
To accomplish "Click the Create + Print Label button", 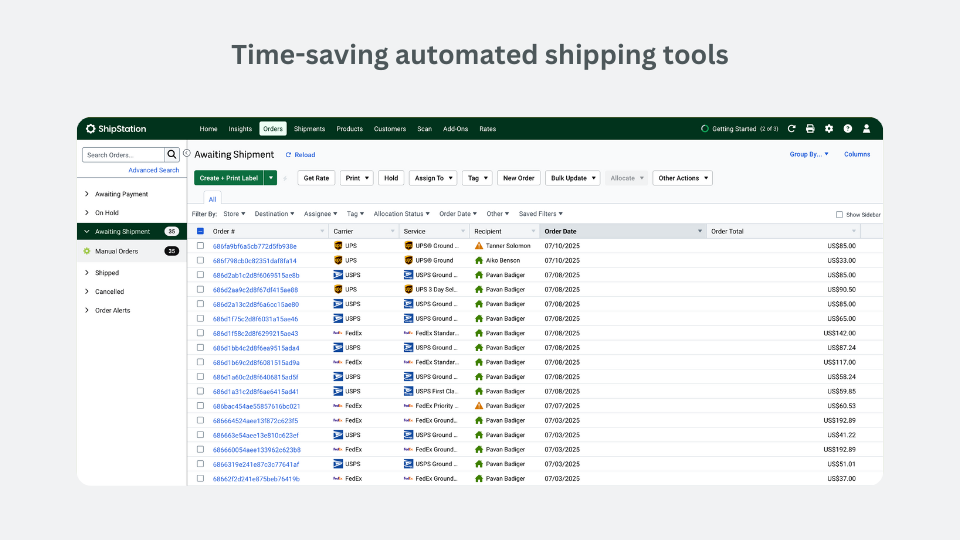I will point(229,178).
